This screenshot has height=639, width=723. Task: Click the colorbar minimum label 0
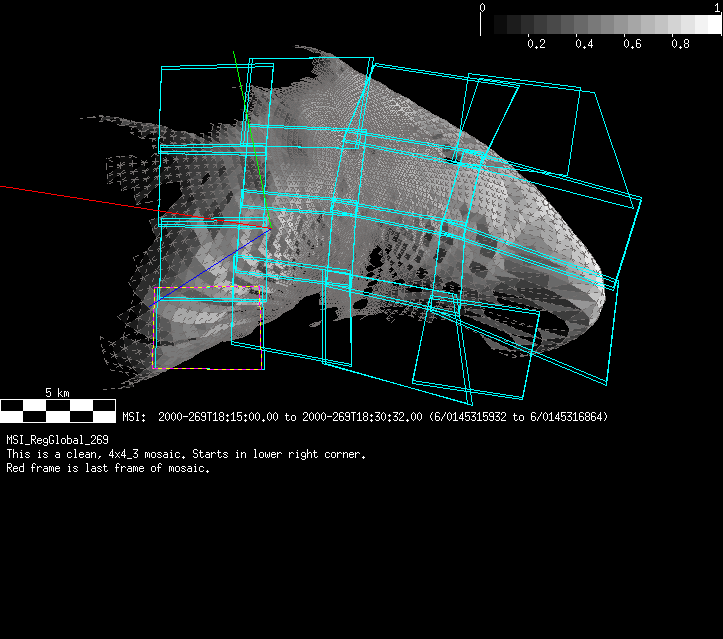[x=483, y=7]
